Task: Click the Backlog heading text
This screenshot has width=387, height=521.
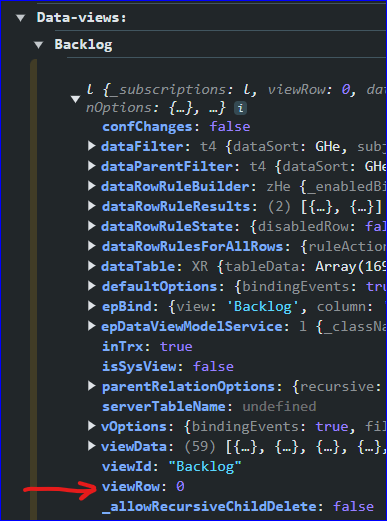Action: pyautogui.click(x=83, y=45)
